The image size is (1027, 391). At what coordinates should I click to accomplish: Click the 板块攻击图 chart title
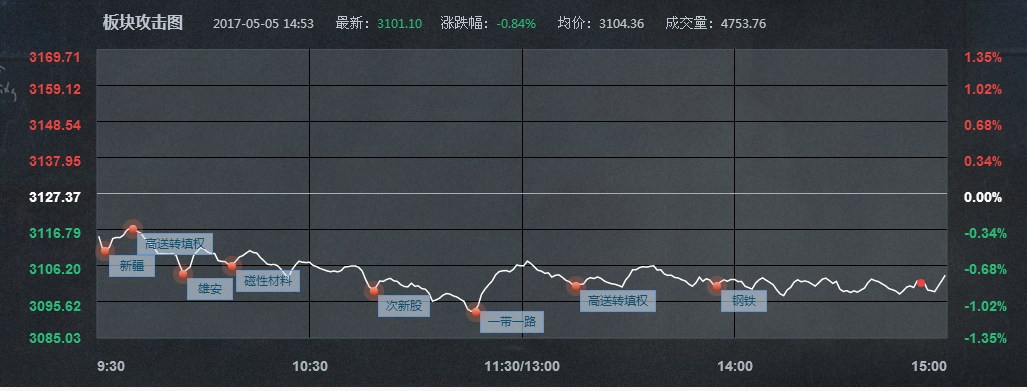point(143,23)
